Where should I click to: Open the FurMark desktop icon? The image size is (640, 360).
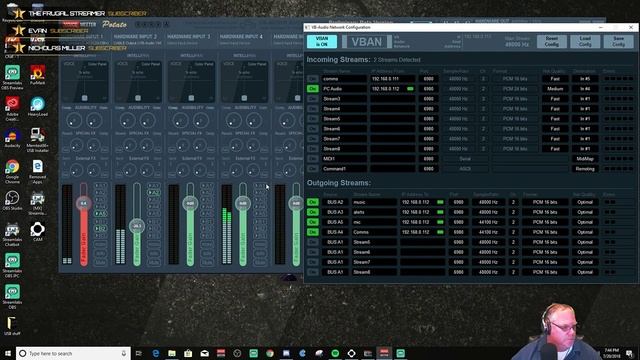tap(38, 75)
